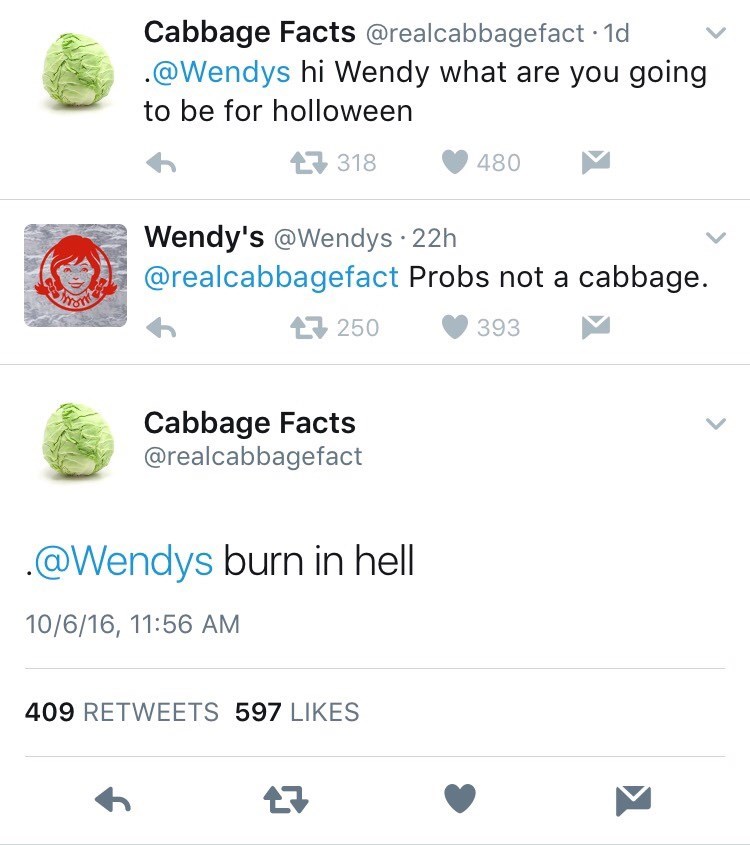This screenshot has width=750, height=845.
Task: Share Wendy's reply via direct message icon
Action: pyautogui.click(x=596, y=328)
